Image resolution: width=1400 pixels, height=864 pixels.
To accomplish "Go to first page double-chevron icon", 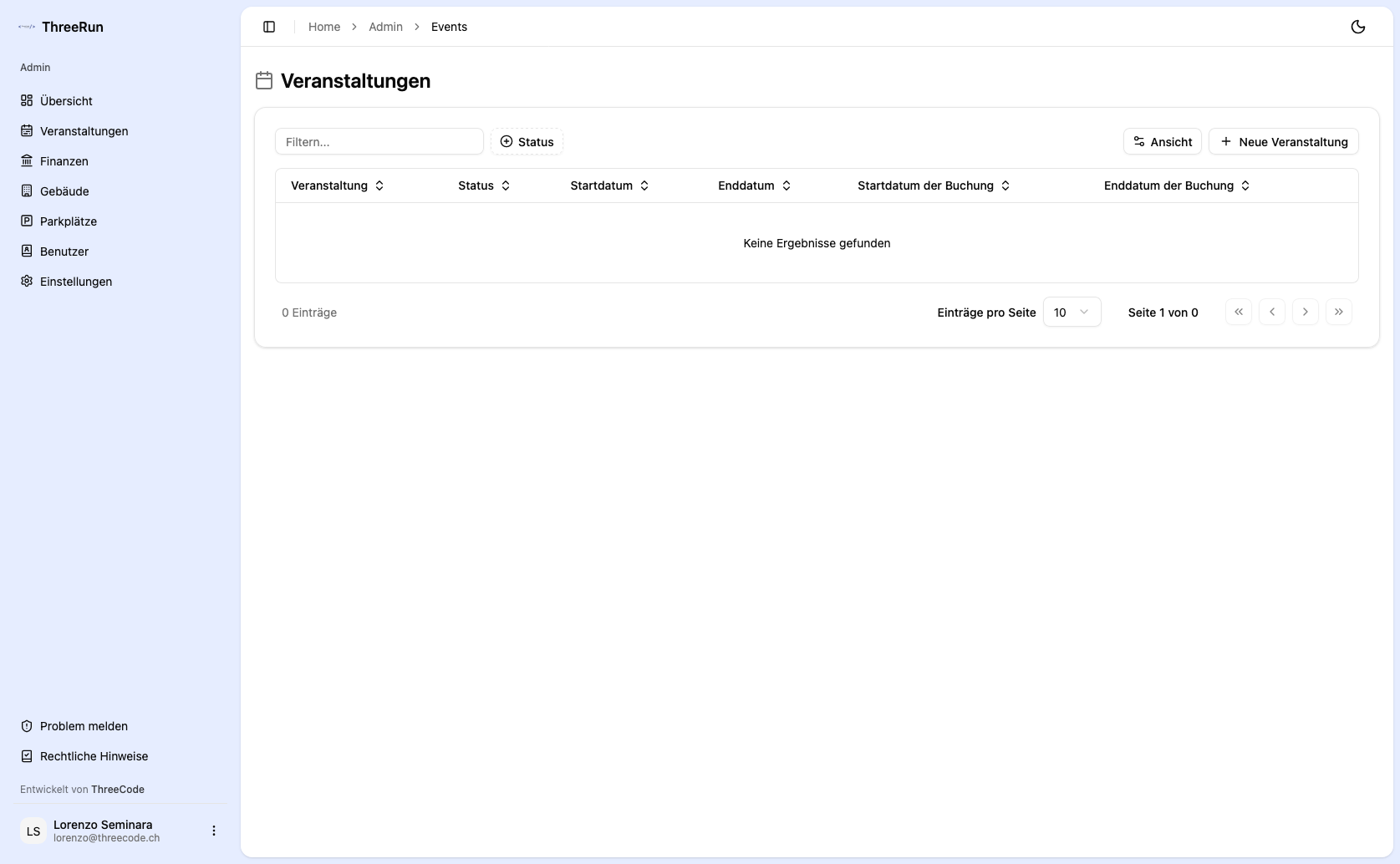I will [x=1239, y=312].
